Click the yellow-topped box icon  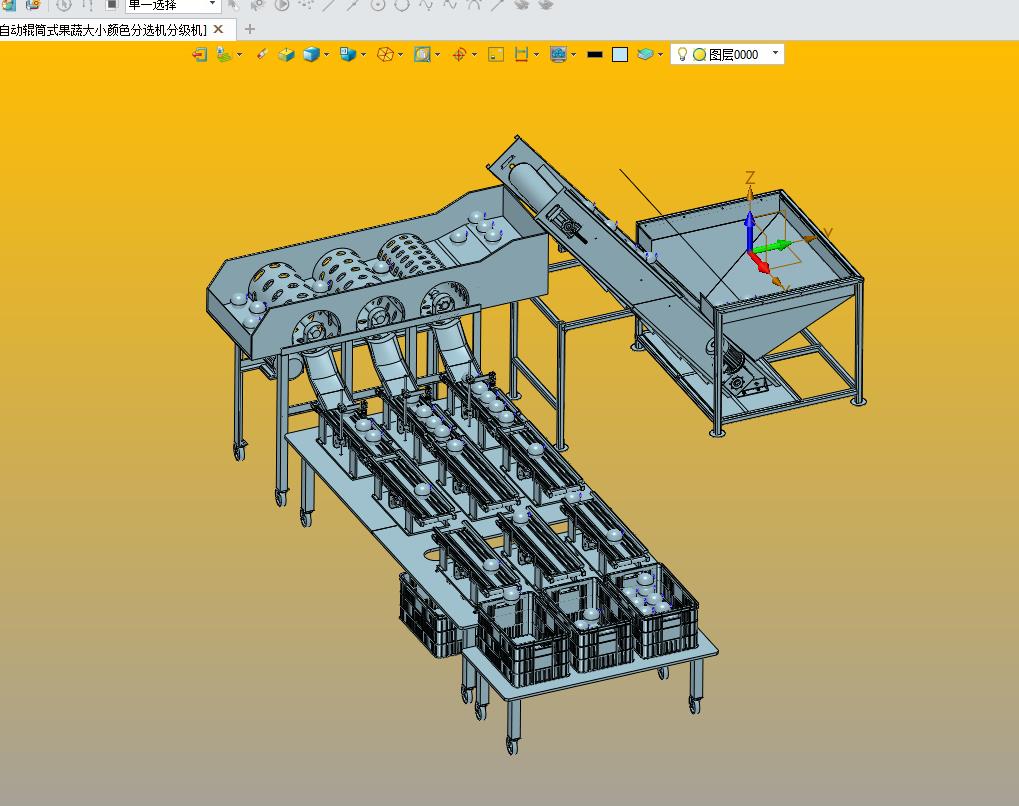point(286,55)
